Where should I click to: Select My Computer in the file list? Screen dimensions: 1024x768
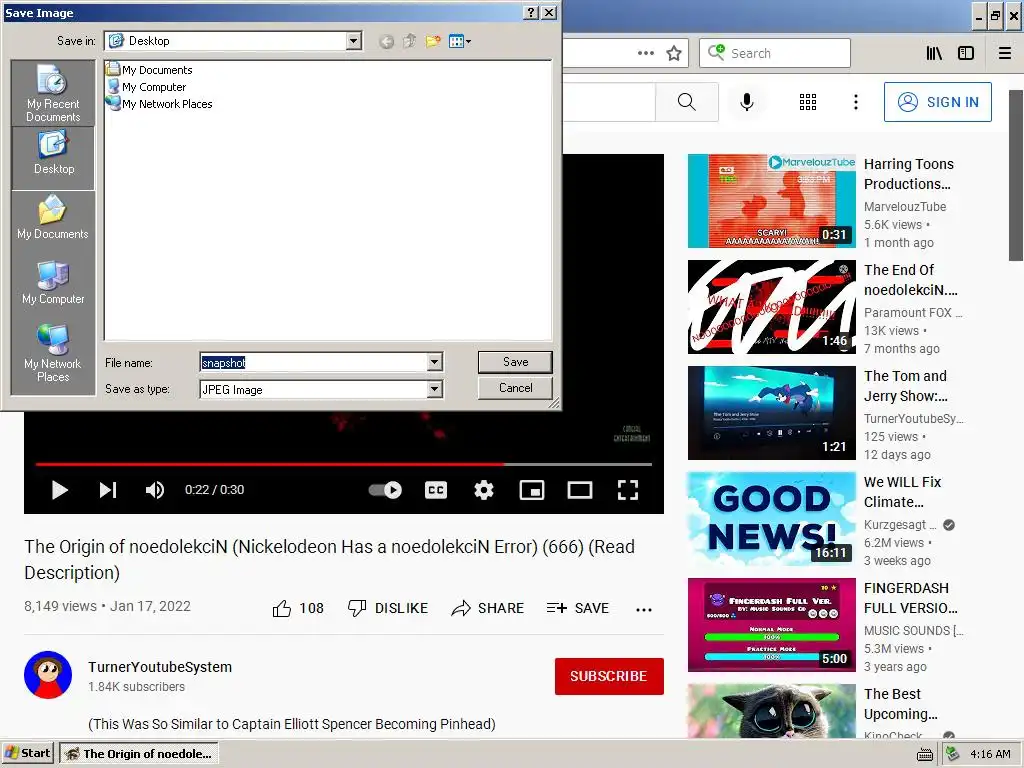pos(147,87)
